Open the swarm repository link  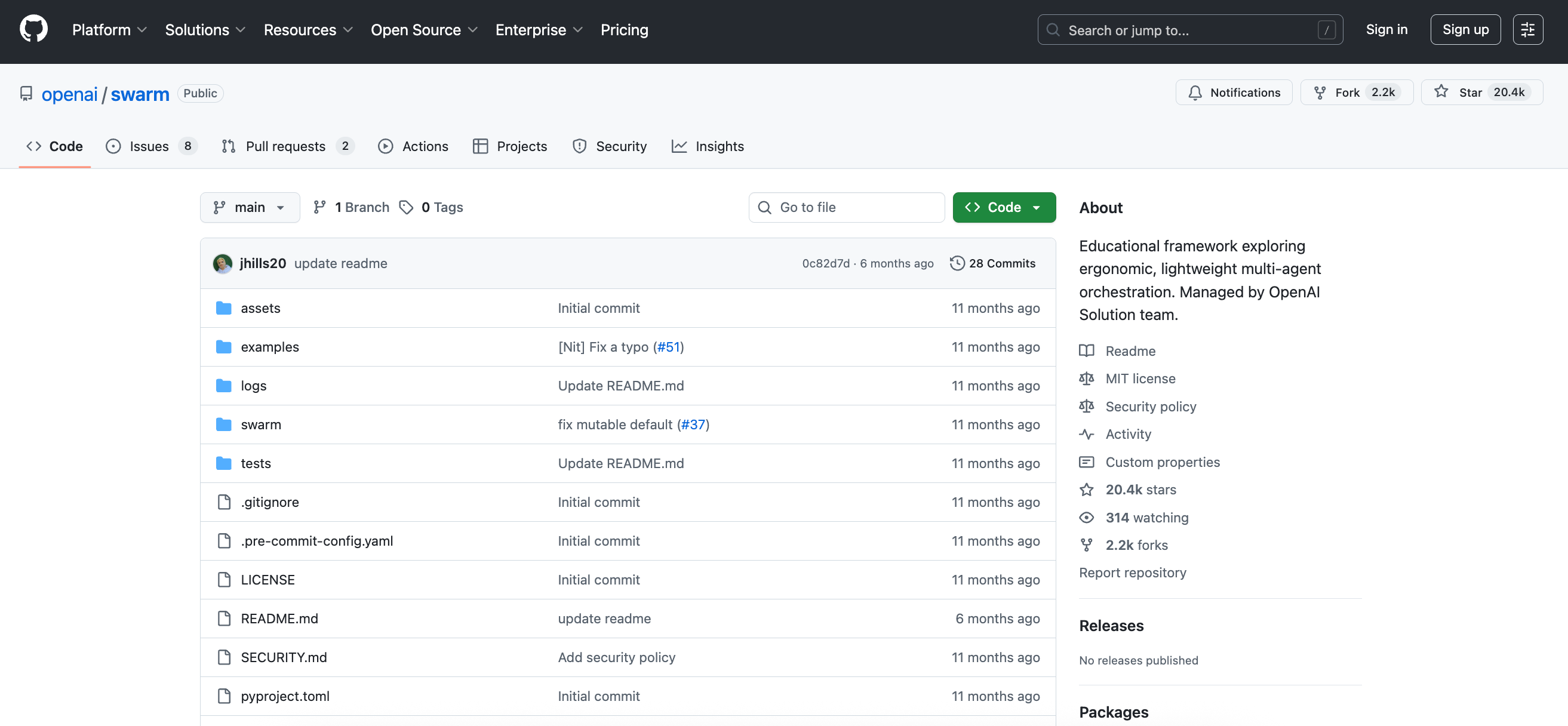point(140,94)
